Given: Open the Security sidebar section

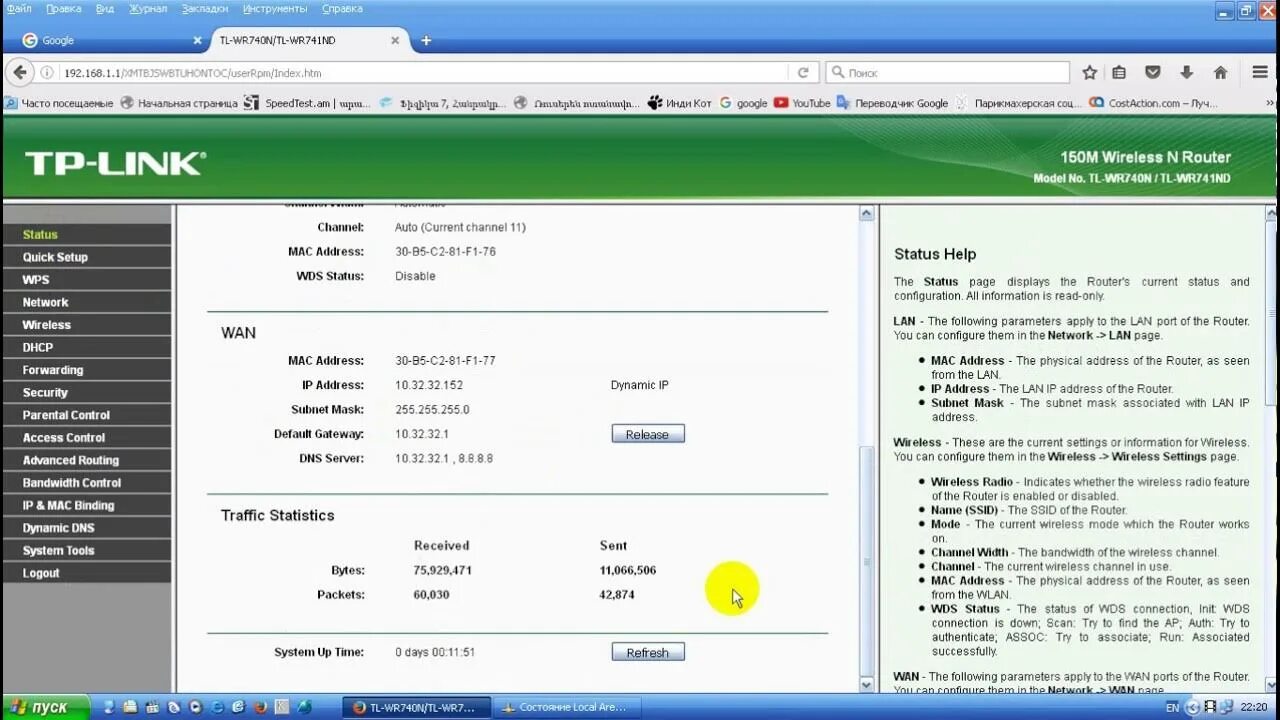Looking at the screenshot, I should pyautogui.click(x=87, y=393).
